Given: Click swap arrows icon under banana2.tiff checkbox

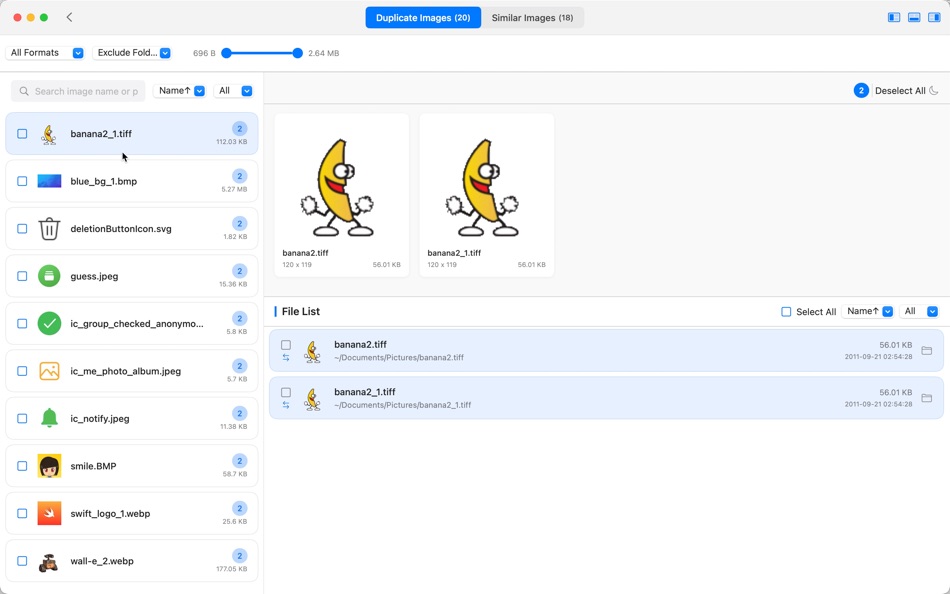Looking at the screenshot, I should click(x=286, y=358).
